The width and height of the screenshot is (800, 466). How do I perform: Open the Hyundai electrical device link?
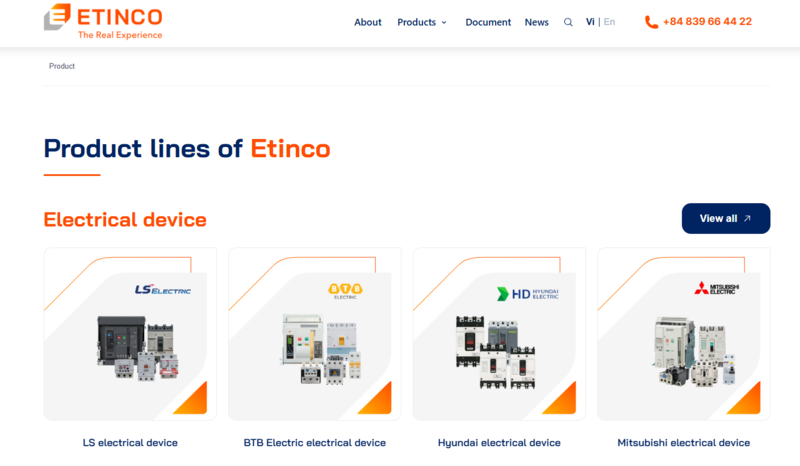point(499,443)
